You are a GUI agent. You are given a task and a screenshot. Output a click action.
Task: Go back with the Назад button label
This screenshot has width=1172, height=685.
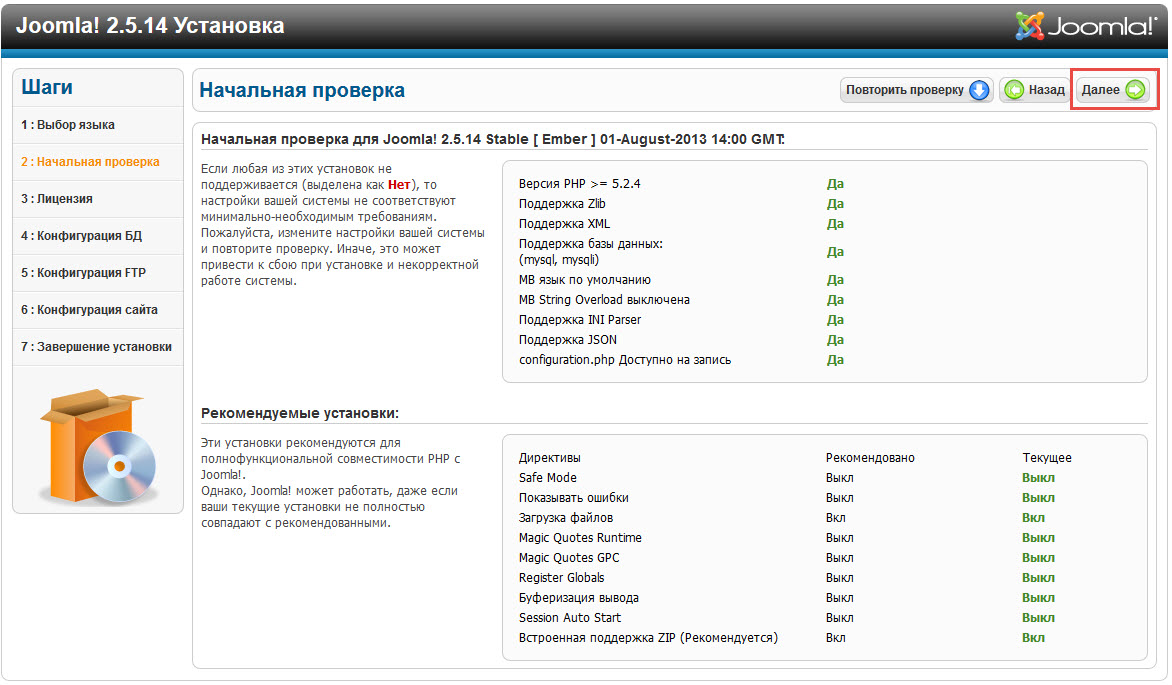tap(1046, 90)
